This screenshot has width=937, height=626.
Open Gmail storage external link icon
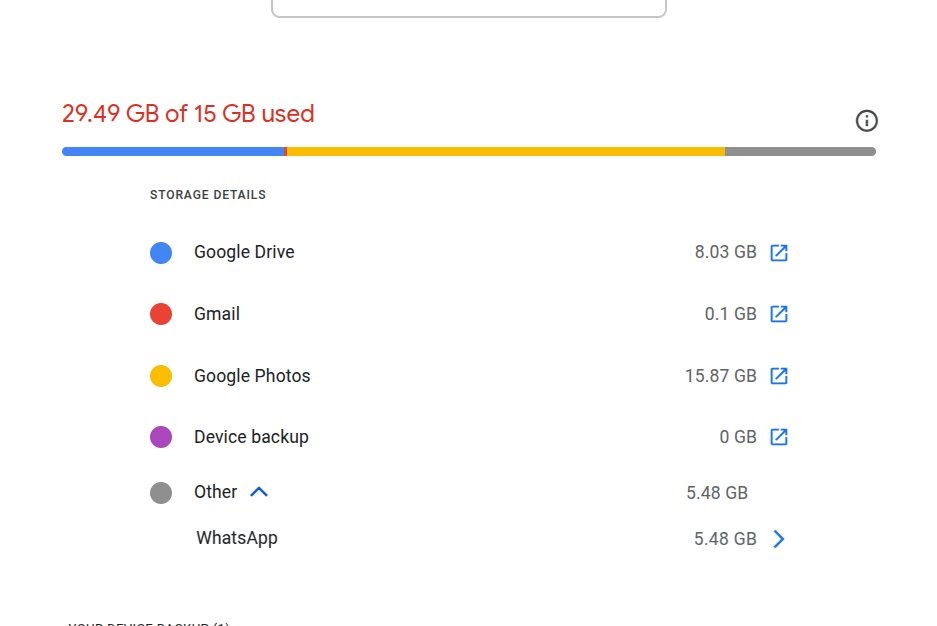(779, 314)
